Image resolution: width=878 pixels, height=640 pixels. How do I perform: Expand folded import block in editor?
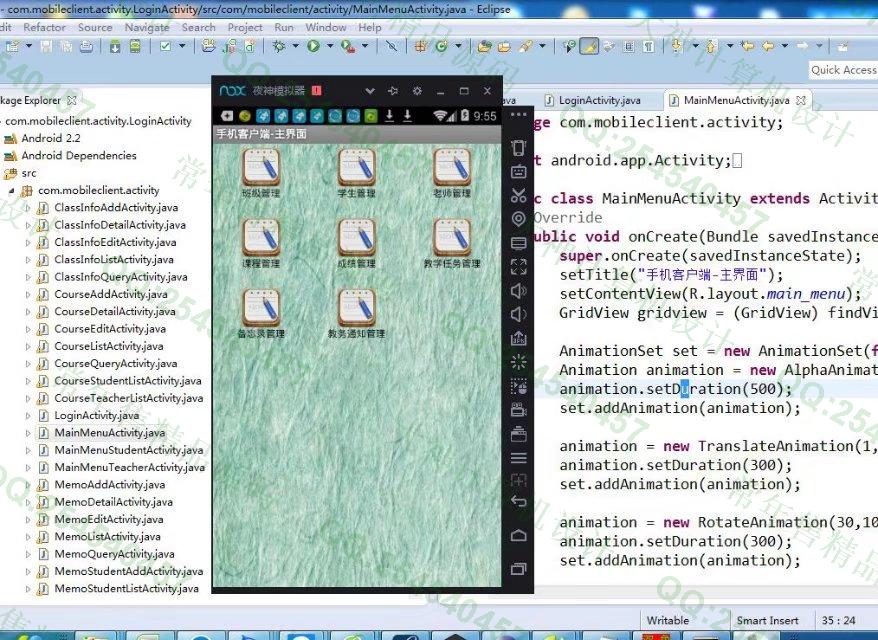(737, 161)
